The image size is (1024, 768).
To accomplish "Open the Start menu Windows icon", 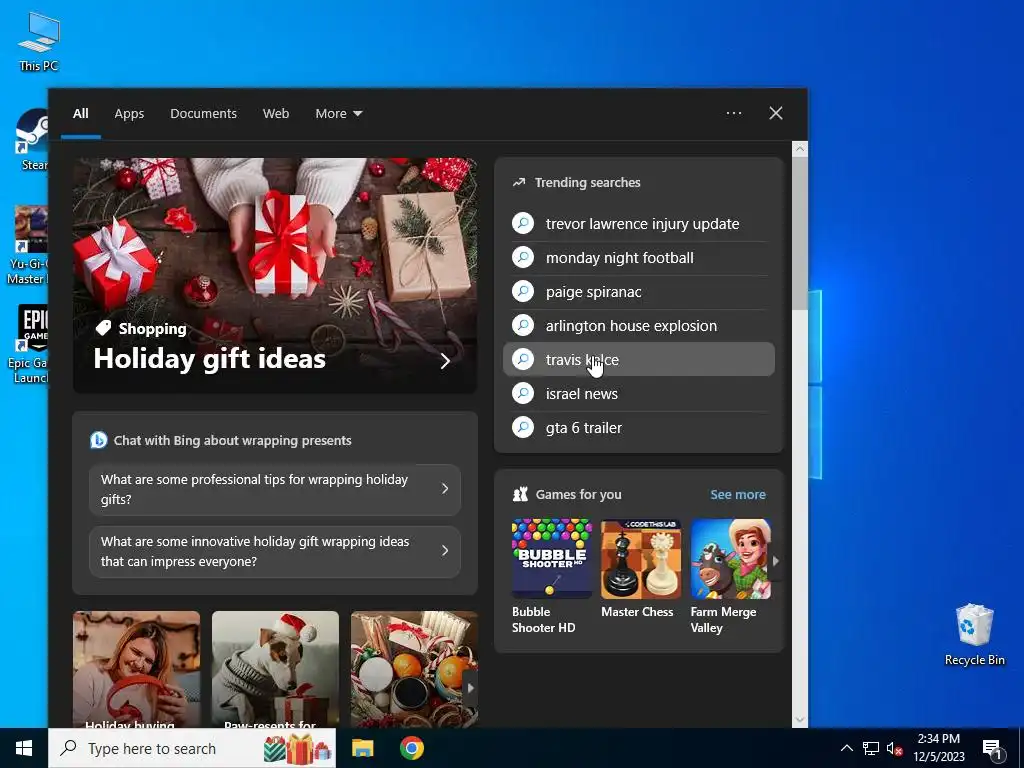I will point(24,748).
